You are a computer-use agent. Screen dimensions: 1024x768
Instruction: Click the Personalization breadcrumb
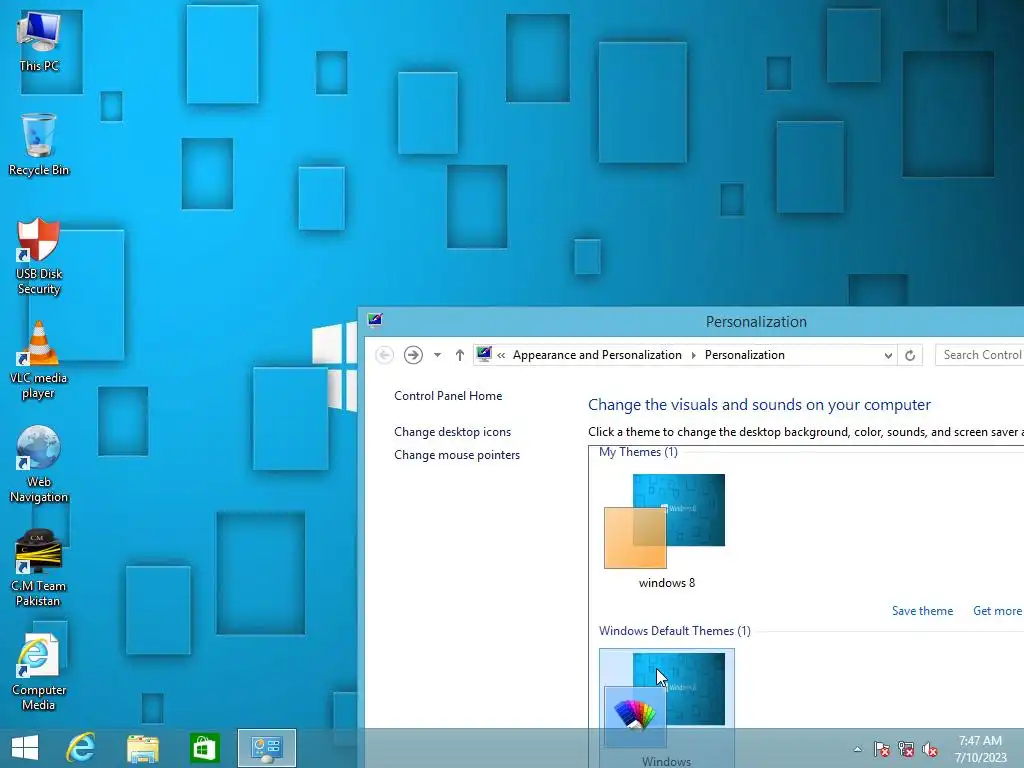[744, 355]
